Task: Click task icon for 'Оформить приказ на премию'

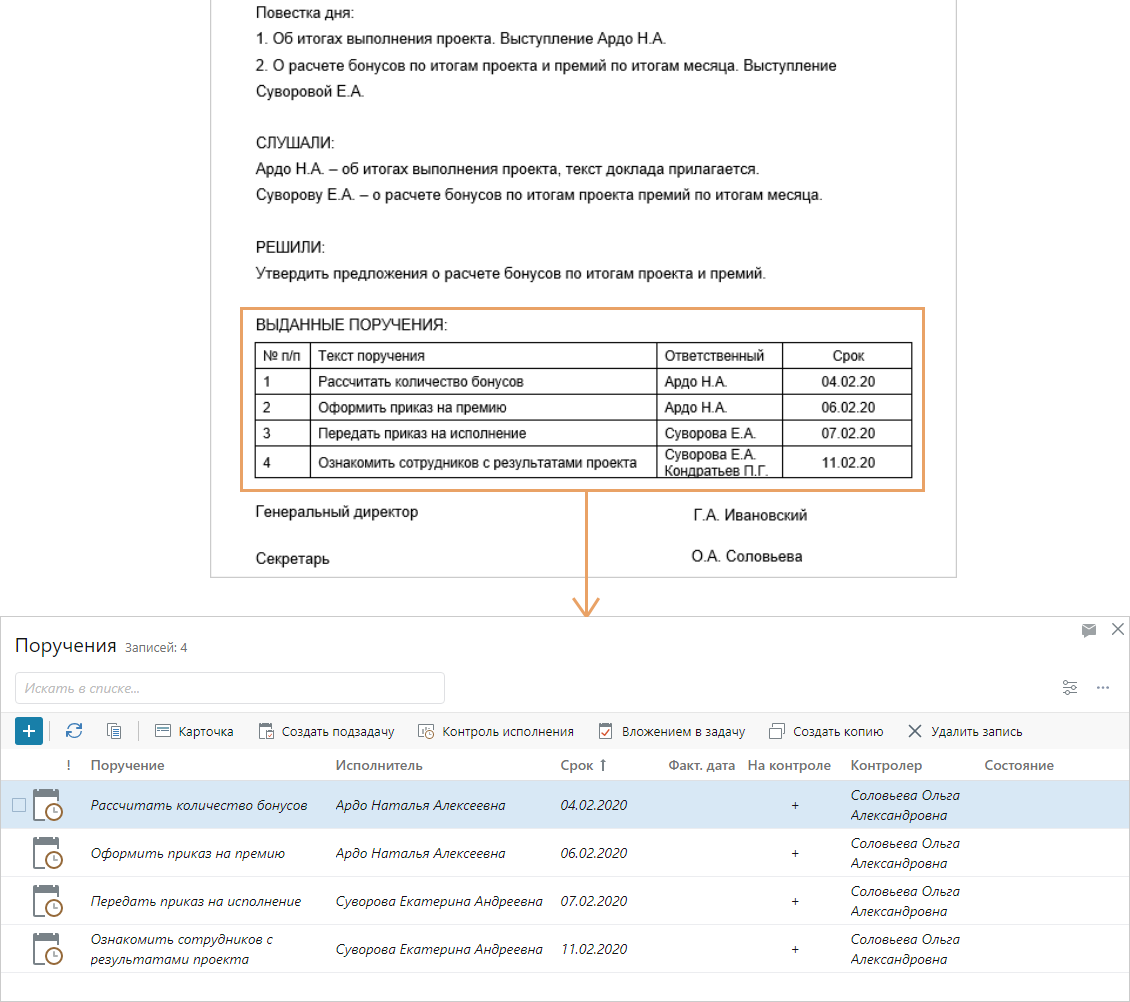Action: click(47, 853)
